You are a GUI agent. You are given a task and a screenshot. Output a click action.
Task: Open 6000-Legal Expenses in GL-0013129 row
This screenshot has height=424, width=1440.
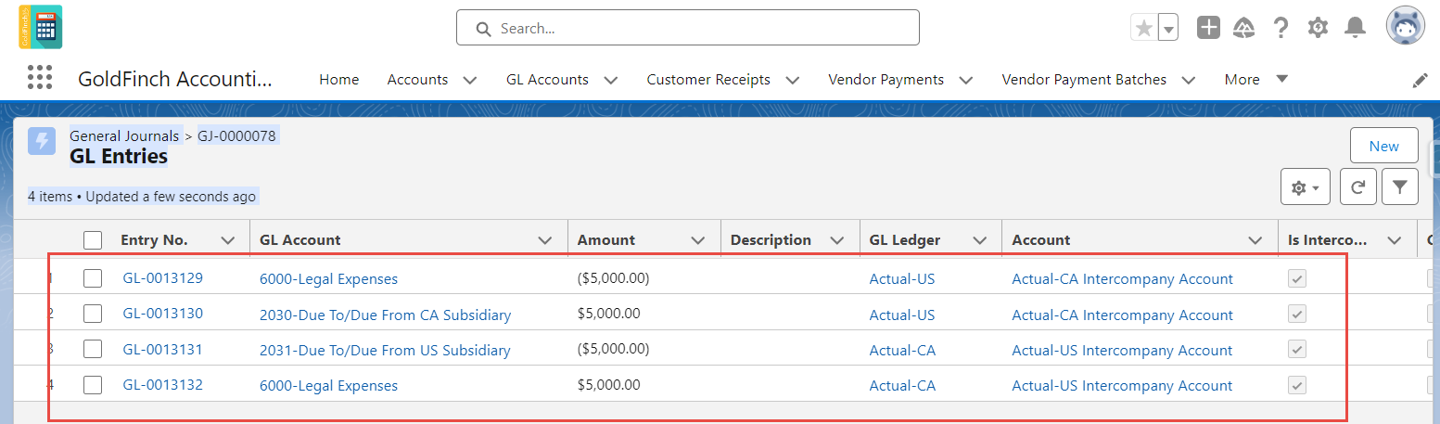pyautogui.click(x=328, y=279)
